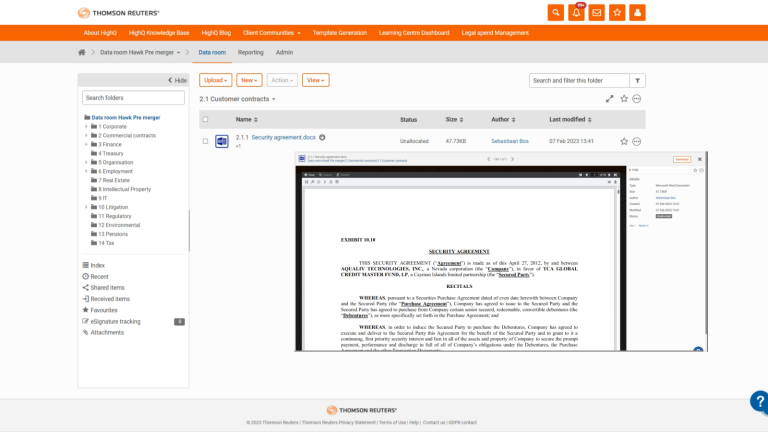The image size is (768, 432).
Task: Click the Download button in the preview
Action: [681, 159]
